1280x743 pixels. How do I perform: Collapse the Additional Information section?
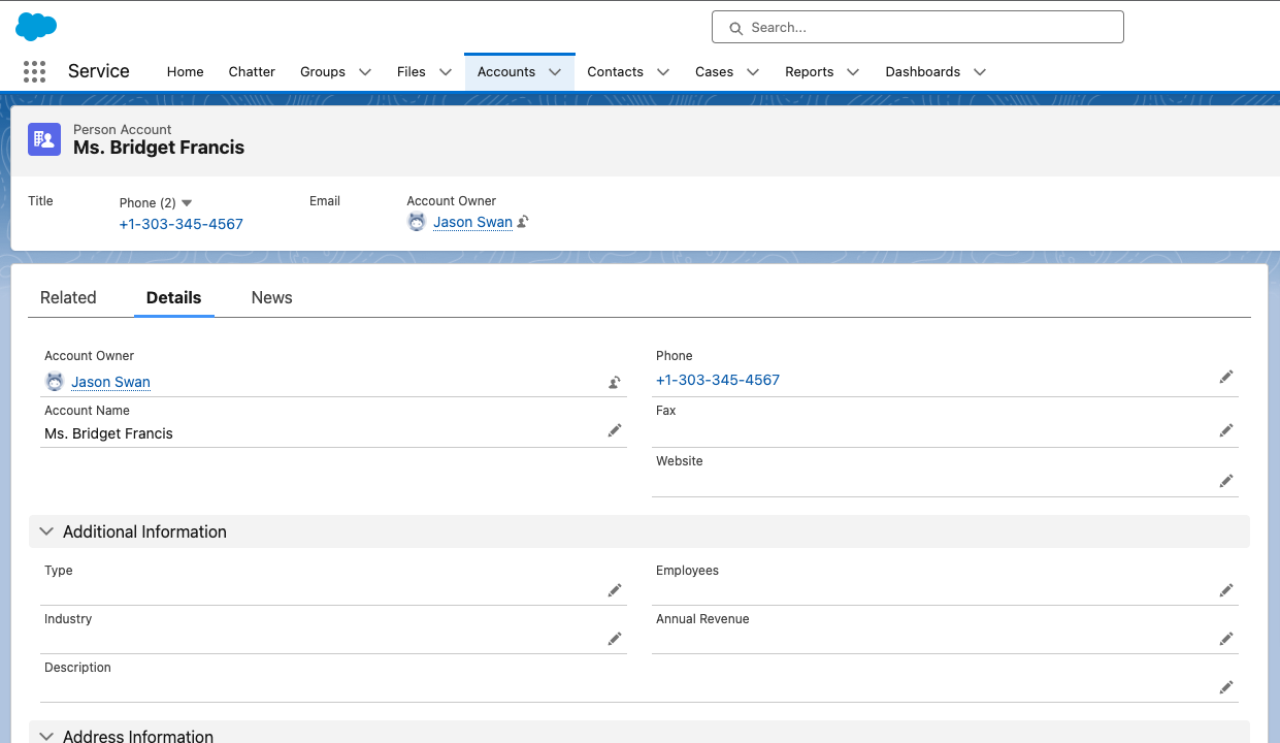[x=46, y=532]
